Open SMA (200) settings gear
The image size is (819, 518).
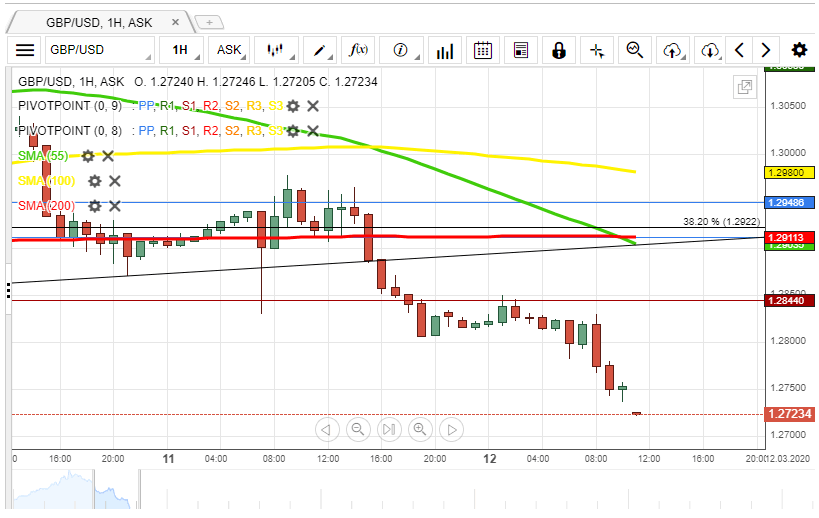95,206
